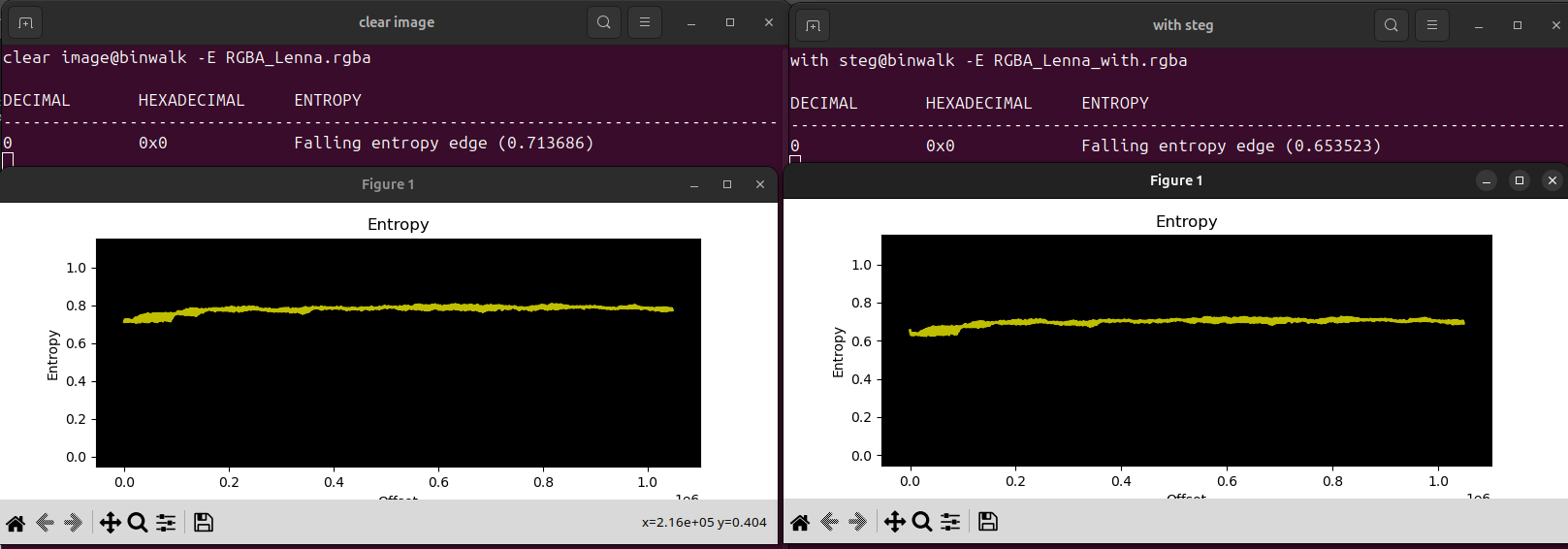Maximize the left Figure 1 window

pos(727,184)
